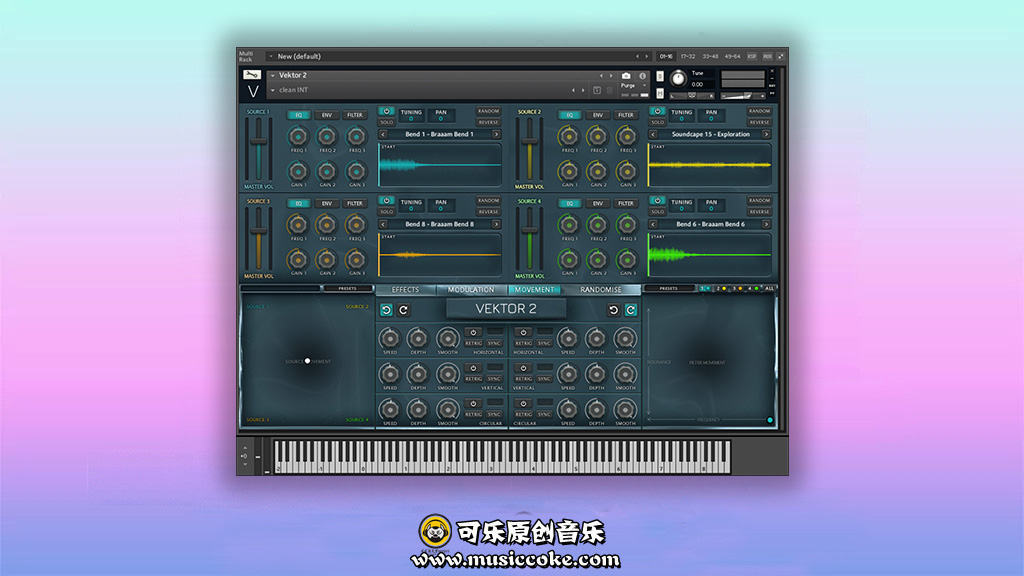The height and width of the screenshot is (576, 1024).
Task: Click the left loop icon beside VEKTOR 2
Action: click(386, 310)
